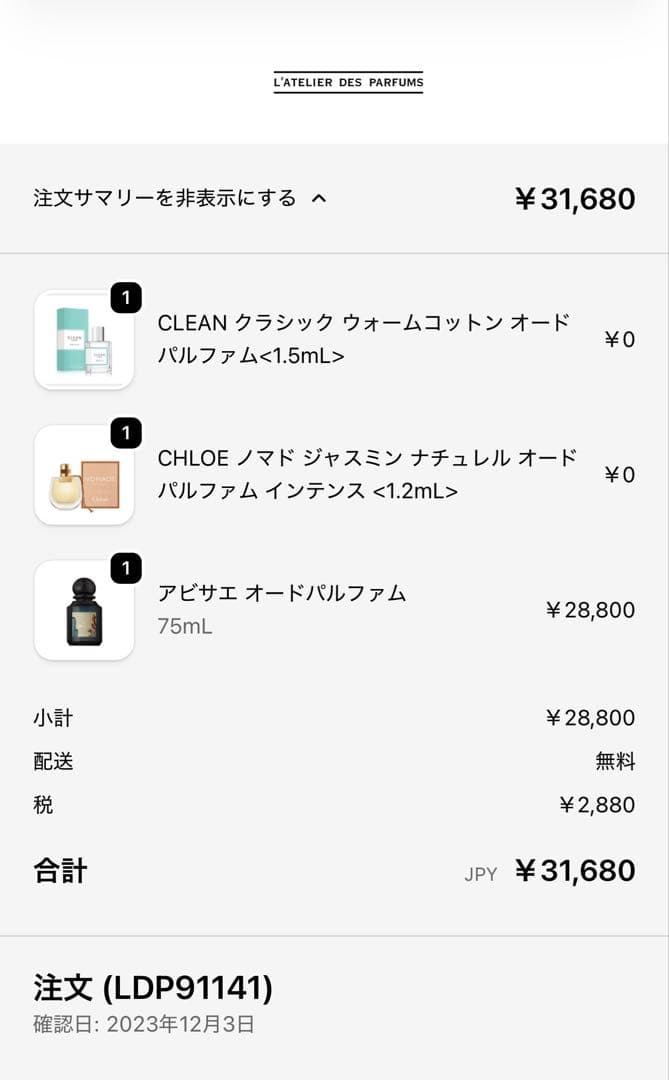Viewport: 669px width, 1080px height.
Task: Open アビサエ オードパルファム product page
Action: pos(282,592)
